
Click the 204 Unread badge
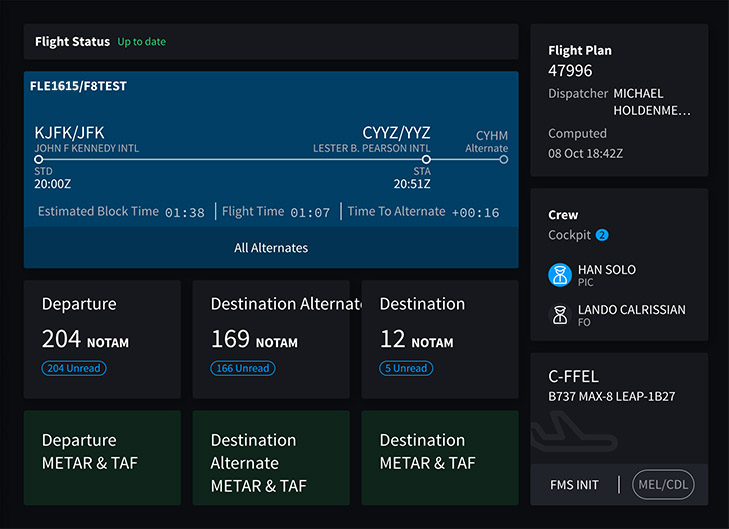pyautogui.click(x=74, y=368)
